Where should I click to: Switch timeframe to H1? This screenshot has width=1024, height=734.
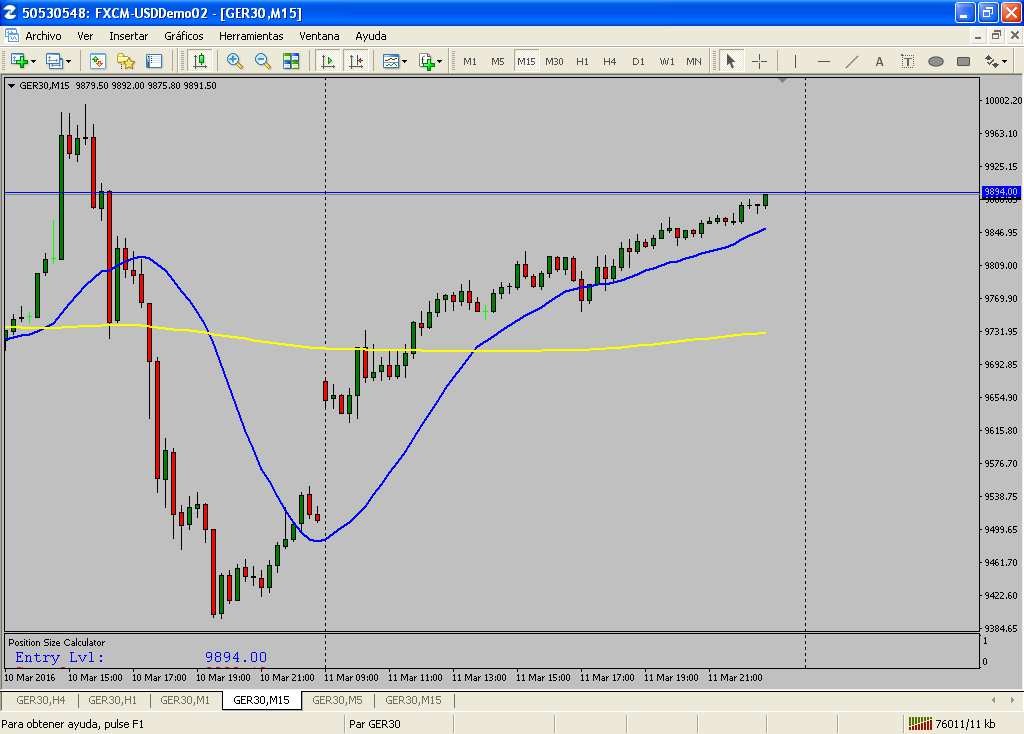[x=582, y=61]
